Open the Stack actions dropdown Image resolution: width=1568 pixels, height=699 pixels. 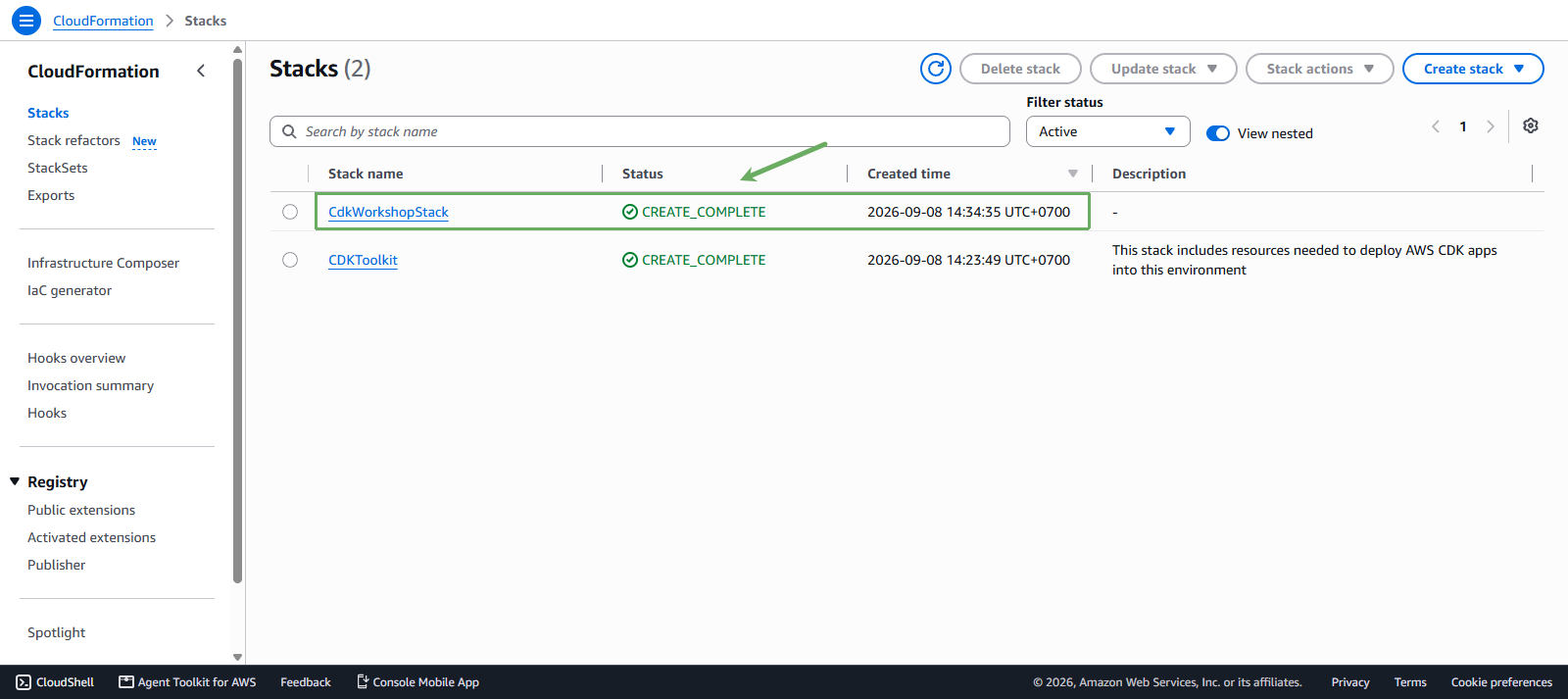coord(1319,69)
